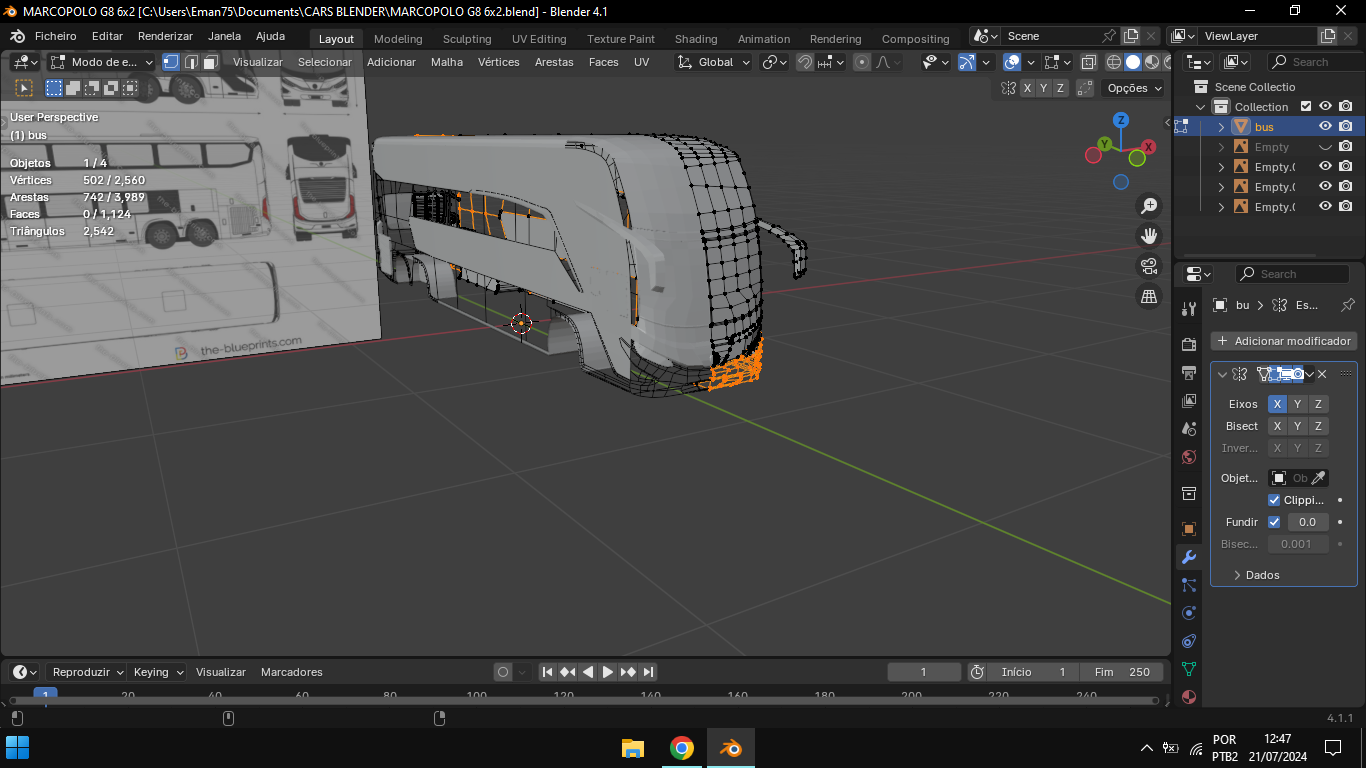1366x768 pixels.
Task: Select vertex selection mode
Action: point(171,62)
